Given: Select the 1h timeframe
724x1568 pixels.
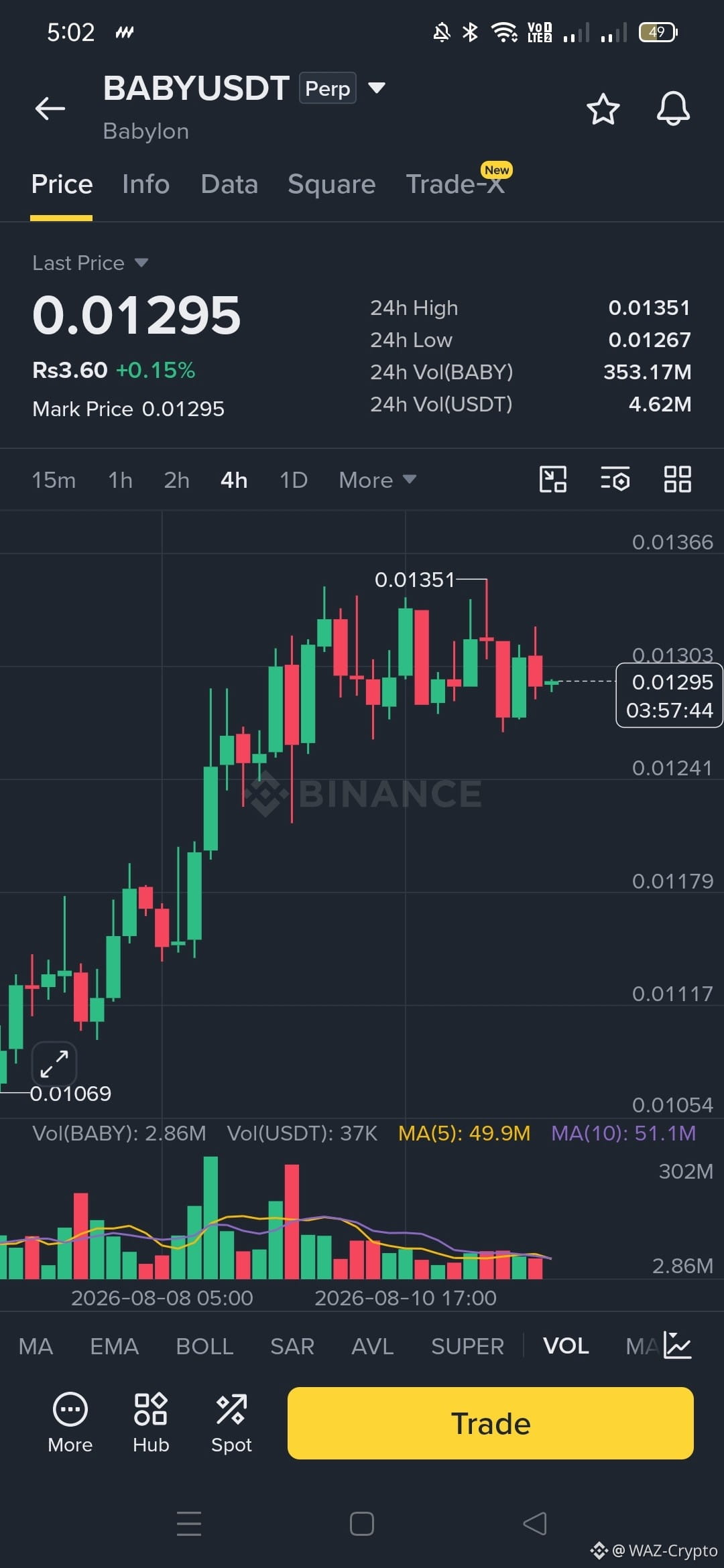Looking at the screenshot, I should 121,480.
